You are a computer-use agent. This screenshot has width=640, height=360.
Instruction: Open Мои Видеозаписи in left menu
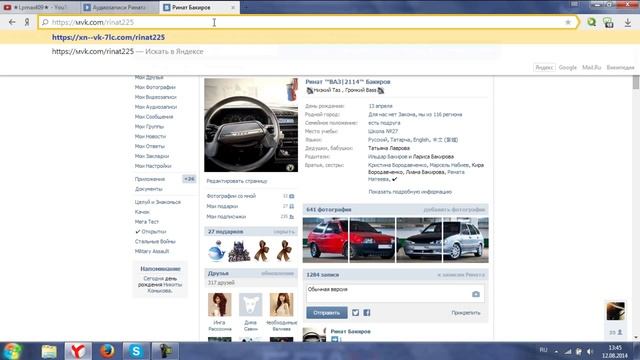(156, 97)
